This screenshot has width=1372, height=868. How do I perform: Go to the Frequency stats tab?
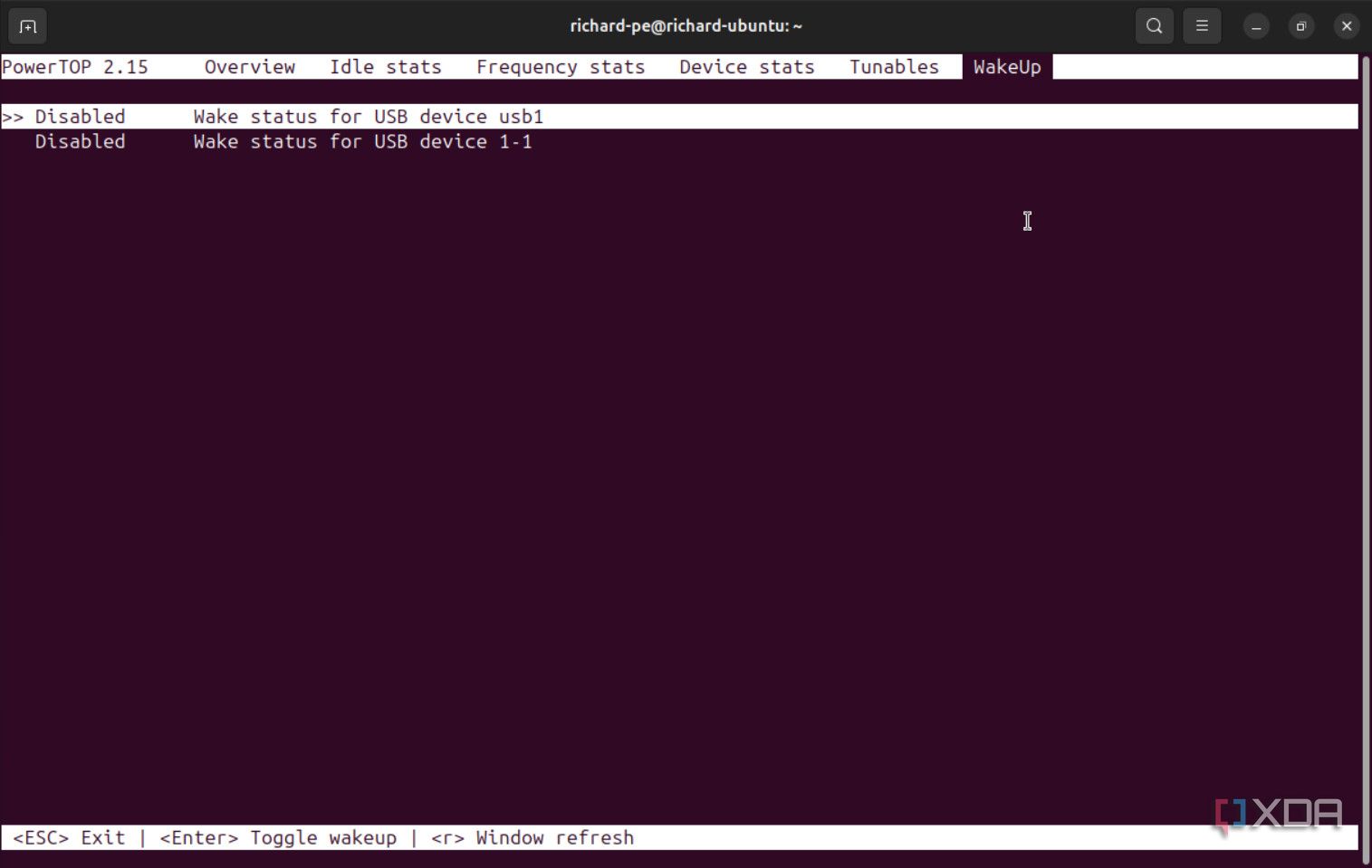pos(561,67)
